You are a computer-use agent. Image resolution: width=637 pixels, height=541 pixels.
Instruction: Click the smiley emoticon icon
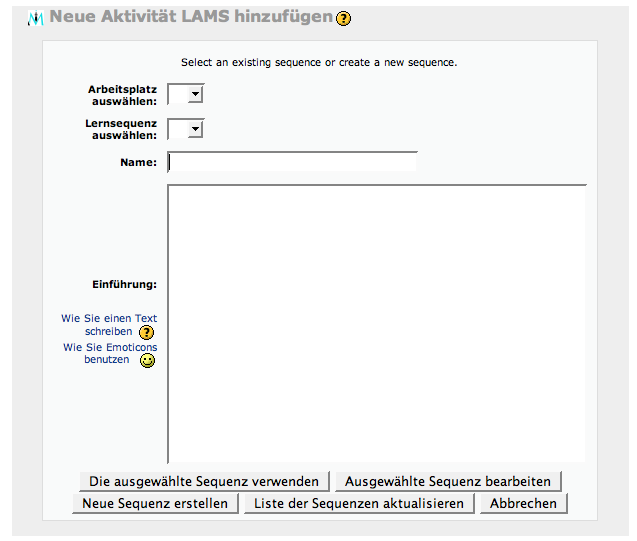click(x=147, y=361)
